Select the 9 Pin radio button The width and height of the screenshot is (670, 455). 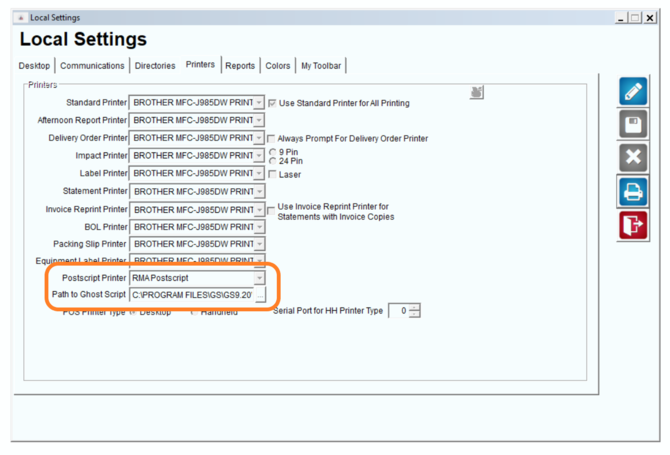pos(273,152)
